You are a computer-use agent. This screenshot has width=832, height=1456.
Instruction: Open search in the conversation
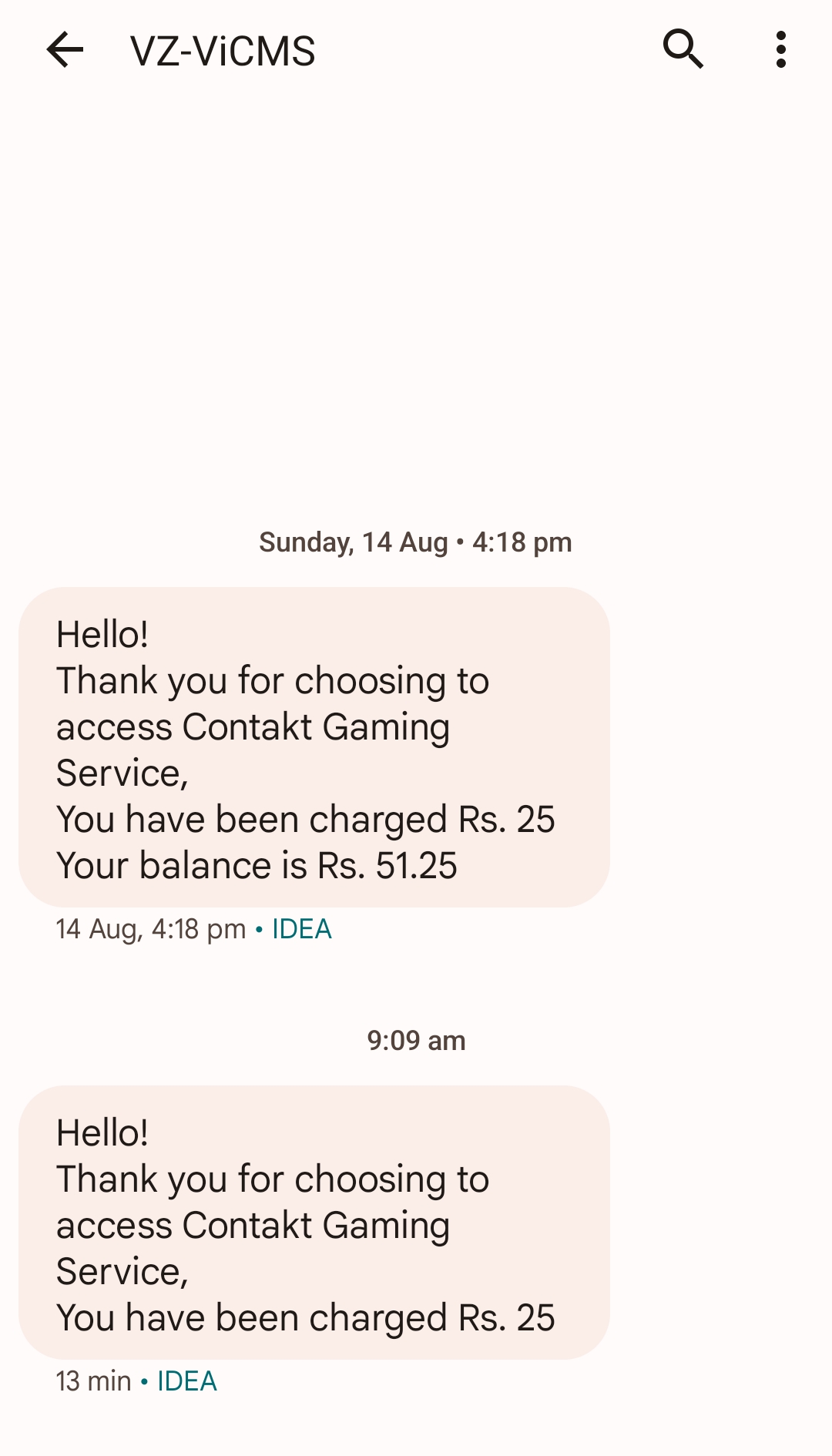[683, 51]
